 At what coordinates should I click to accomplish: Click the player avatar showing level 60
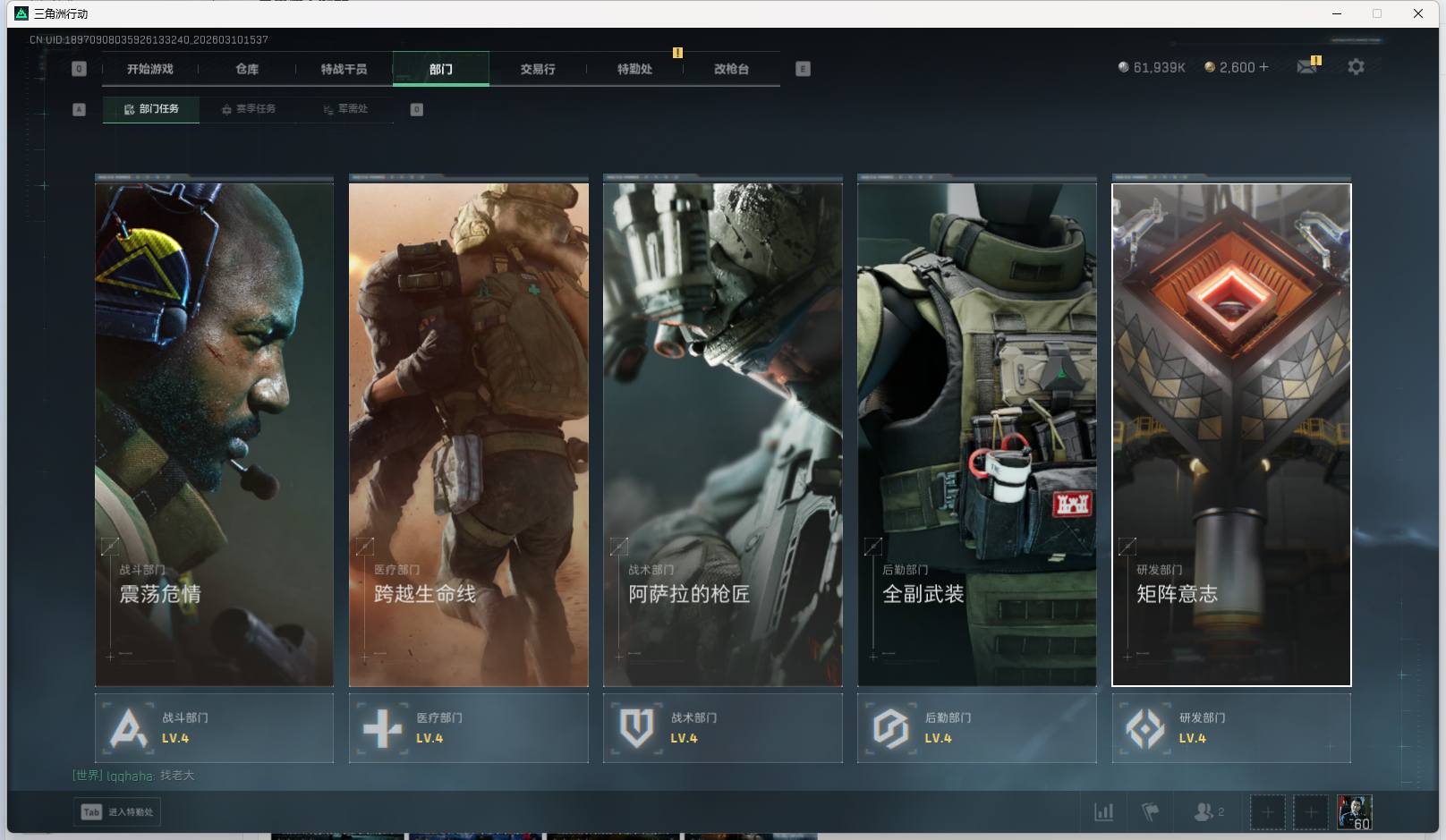click(x=1354, y=812)
